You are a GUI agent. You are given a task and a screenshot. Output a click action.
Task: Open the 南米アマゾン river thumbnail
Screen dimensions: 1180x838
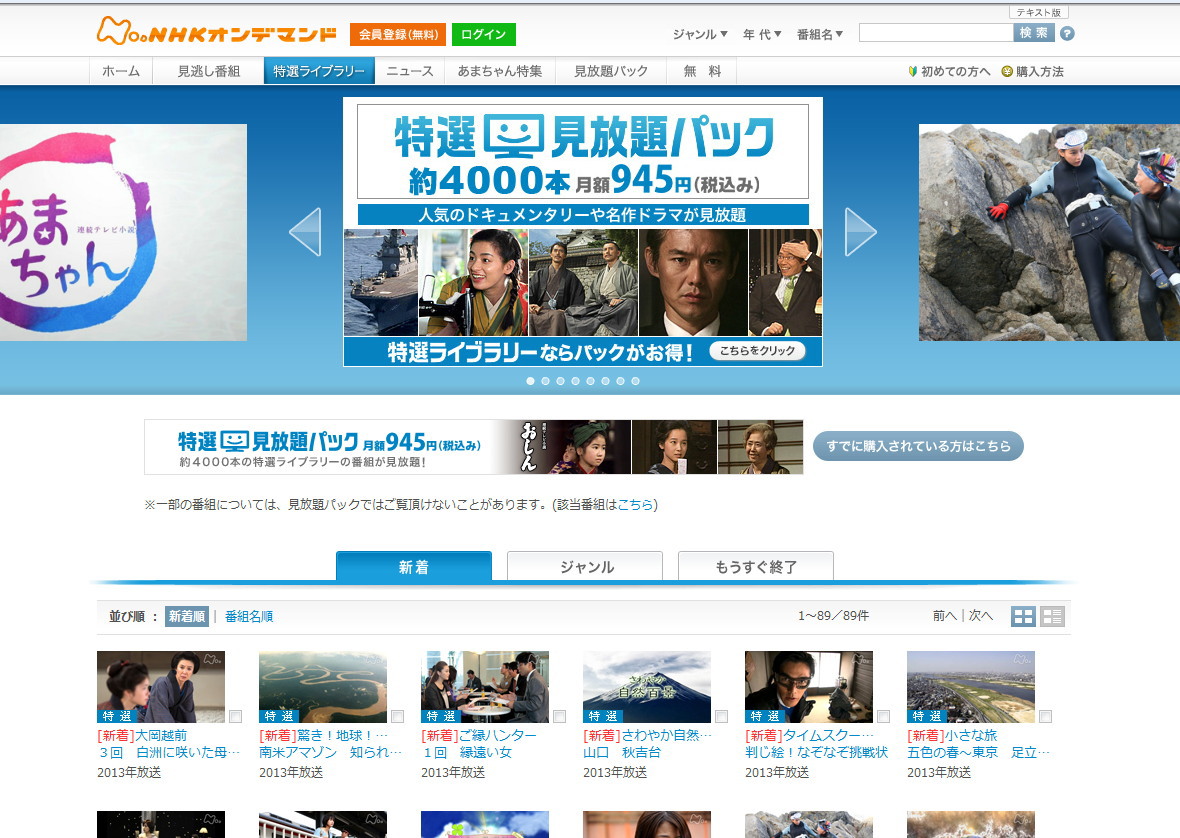[323, 687]
